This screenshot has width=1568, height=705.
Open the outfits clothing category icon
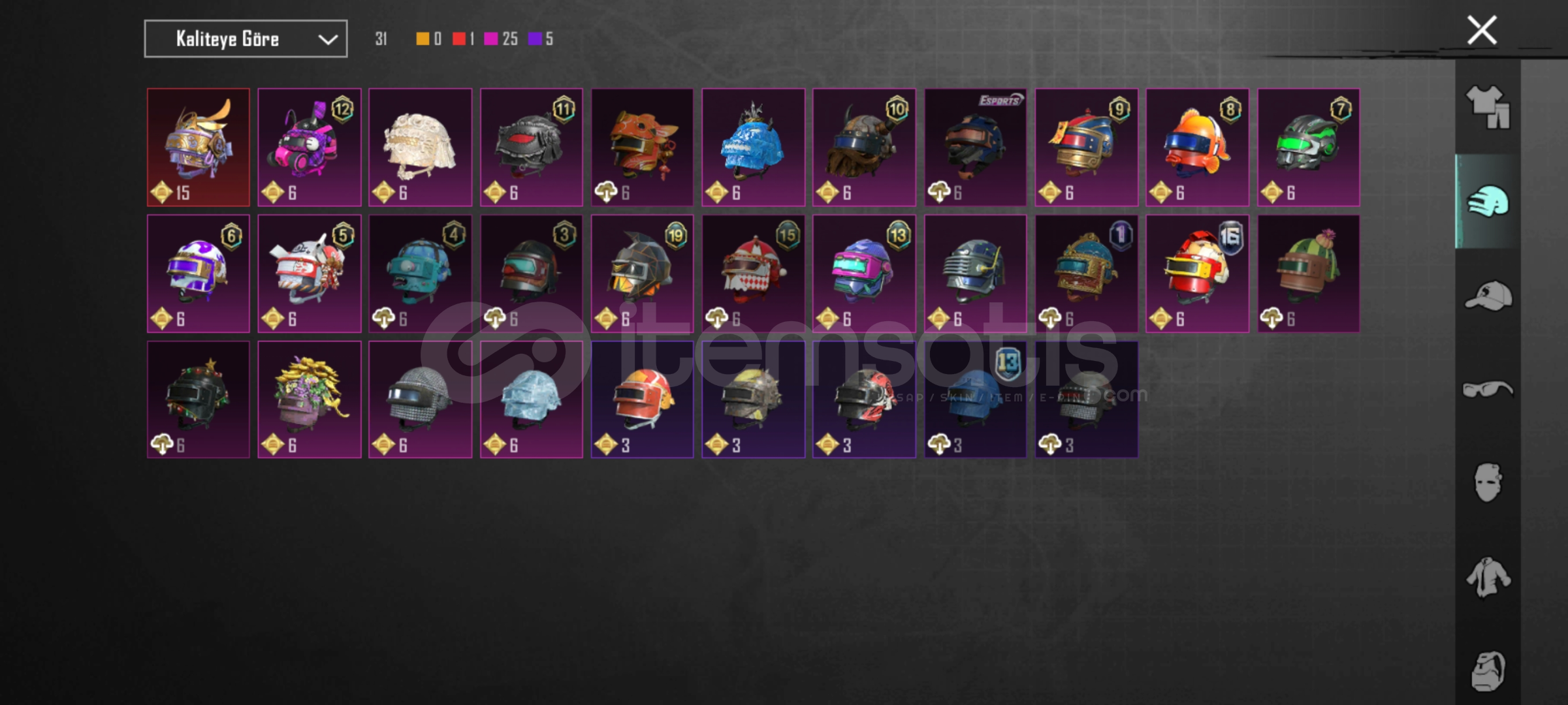pos(1488,106)
